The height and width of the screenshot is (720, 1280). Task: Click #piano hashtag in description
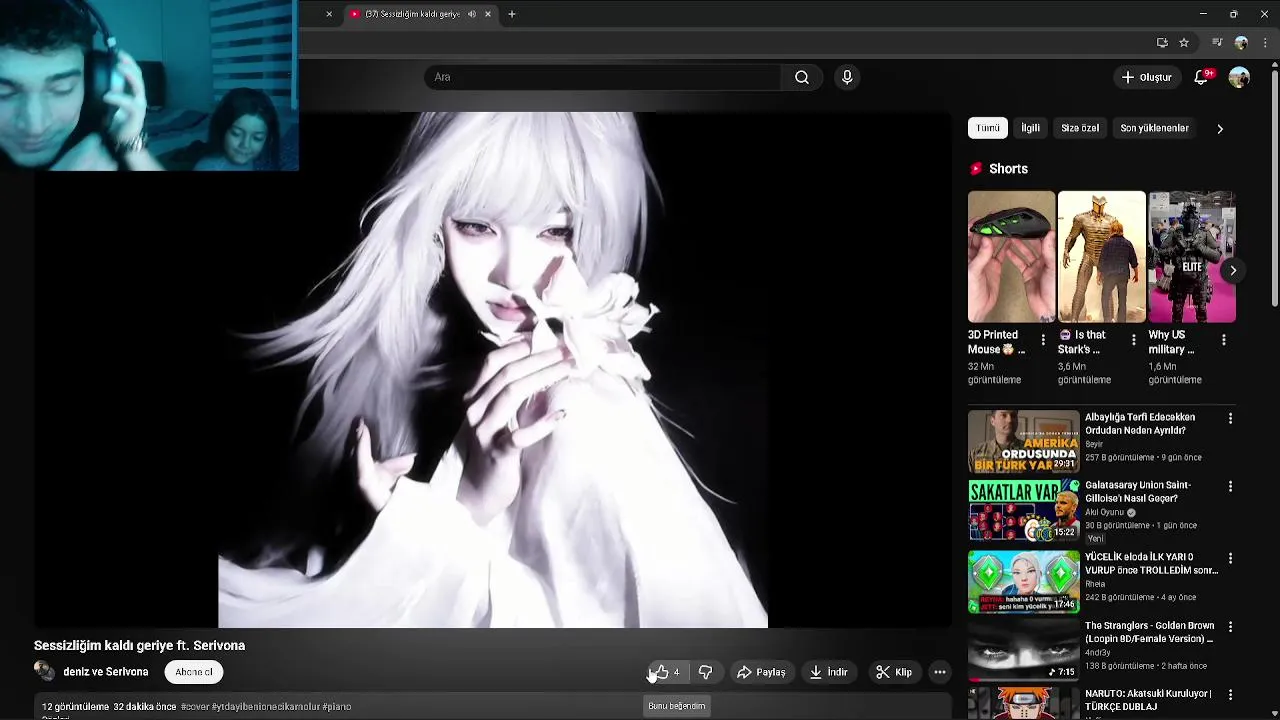tap(337, 707)
